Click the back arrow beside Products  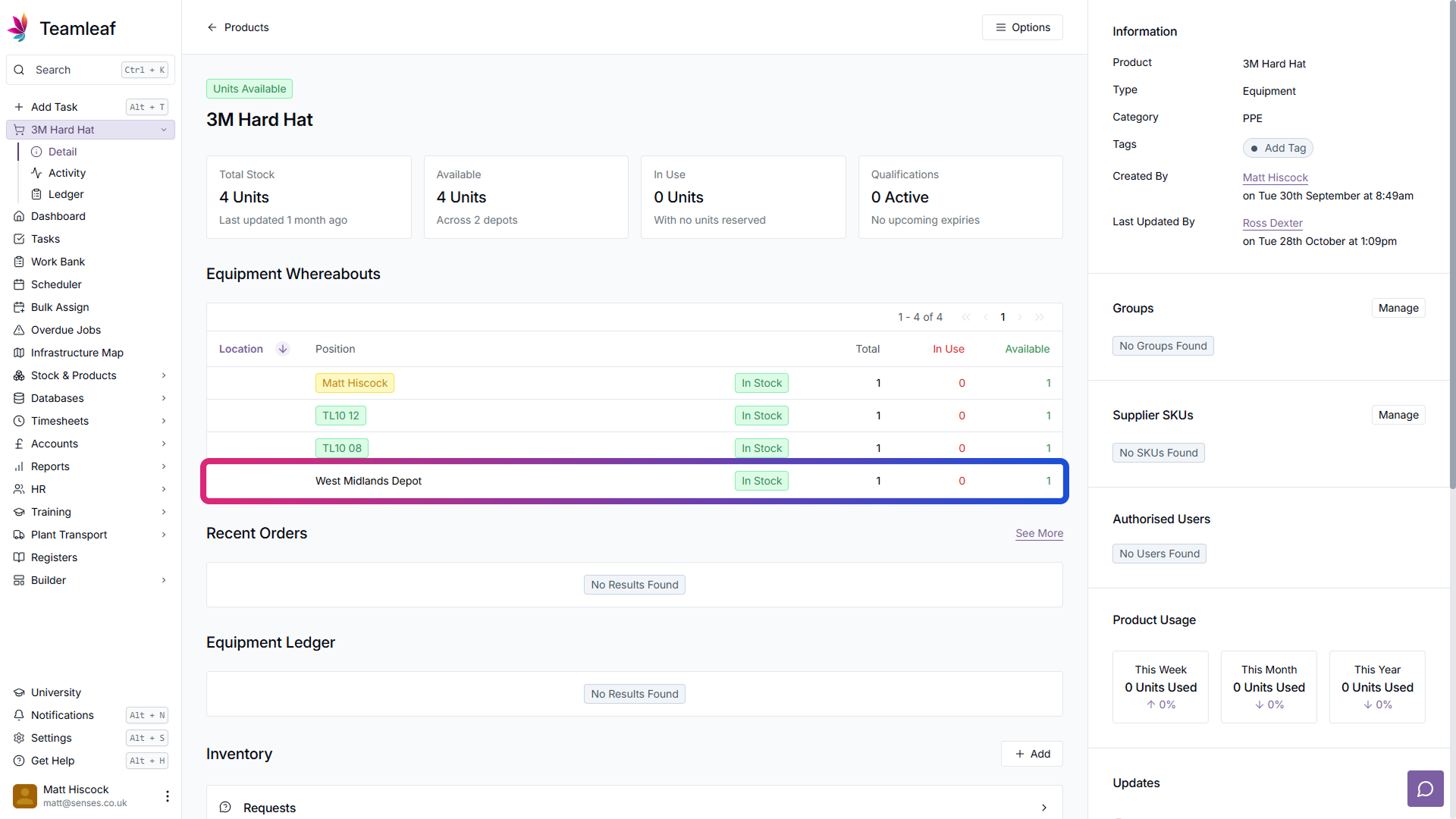click(x=212, y=27)
